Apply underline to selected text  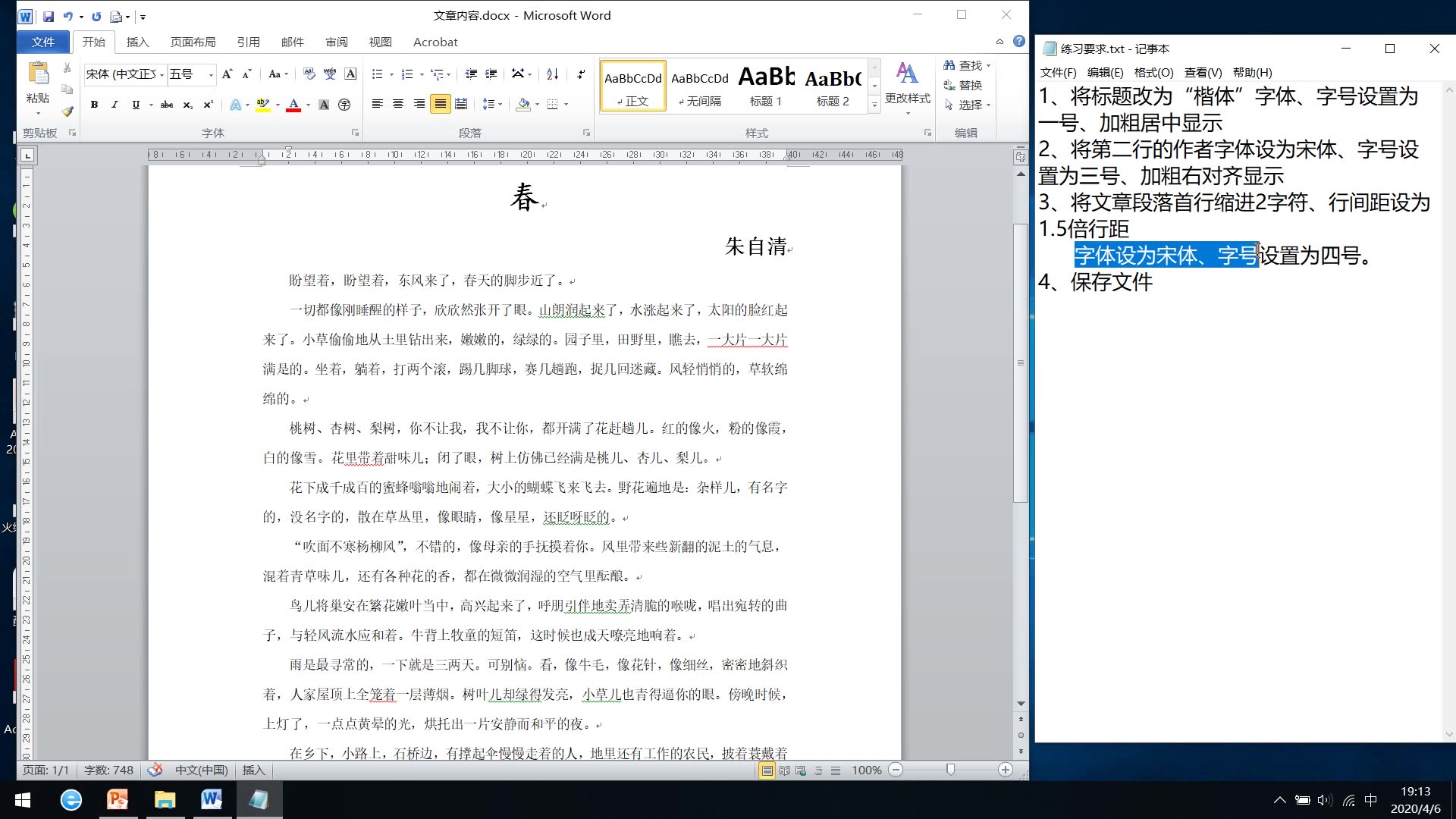136,105
